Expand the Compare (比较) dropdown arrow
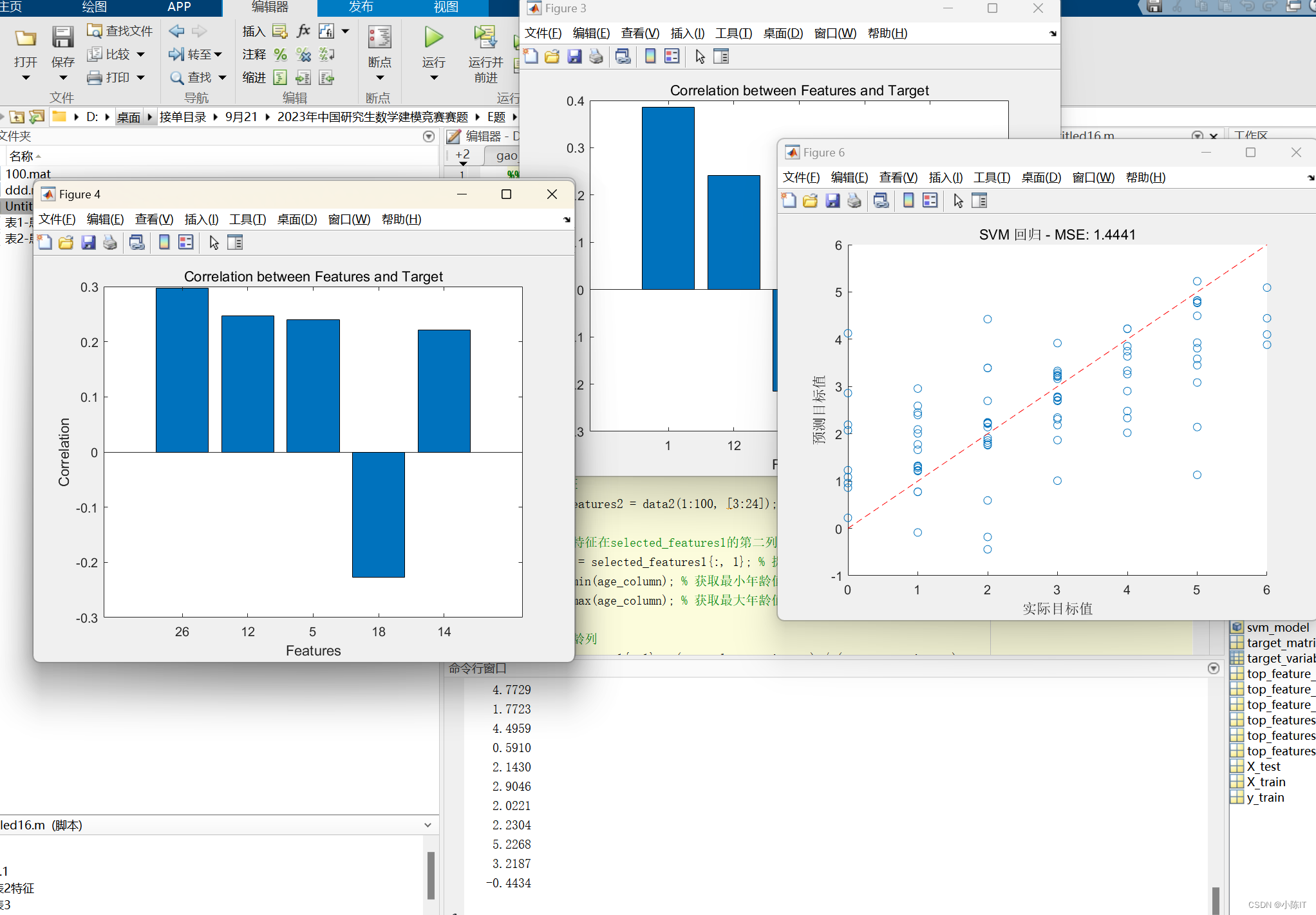Image resolution: width=1316 pixels, height=915 pixels. [x=141, y=55]
